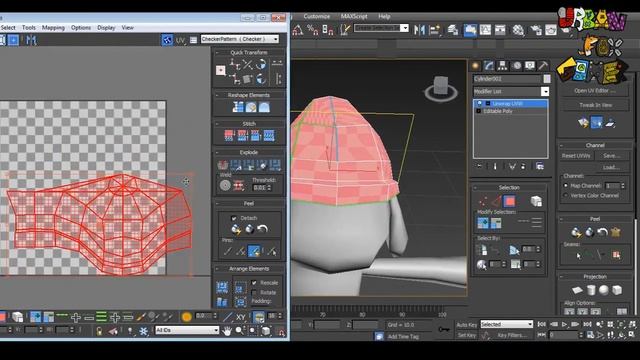640x360 pixels.
Task: Select Polygon sub-object mode in Selection rollout
Action: click(509, 201)
